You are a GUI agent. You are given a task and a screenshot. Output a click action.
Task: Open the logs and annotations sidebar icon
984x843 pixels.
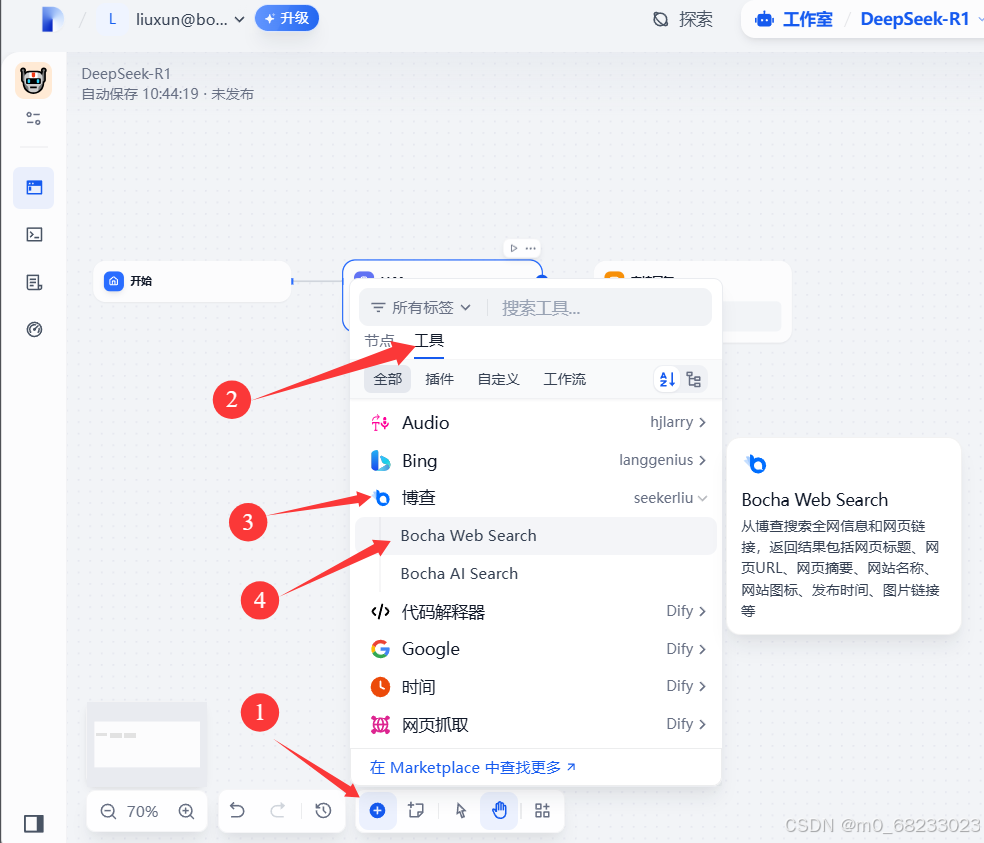[x=34, y=282]
